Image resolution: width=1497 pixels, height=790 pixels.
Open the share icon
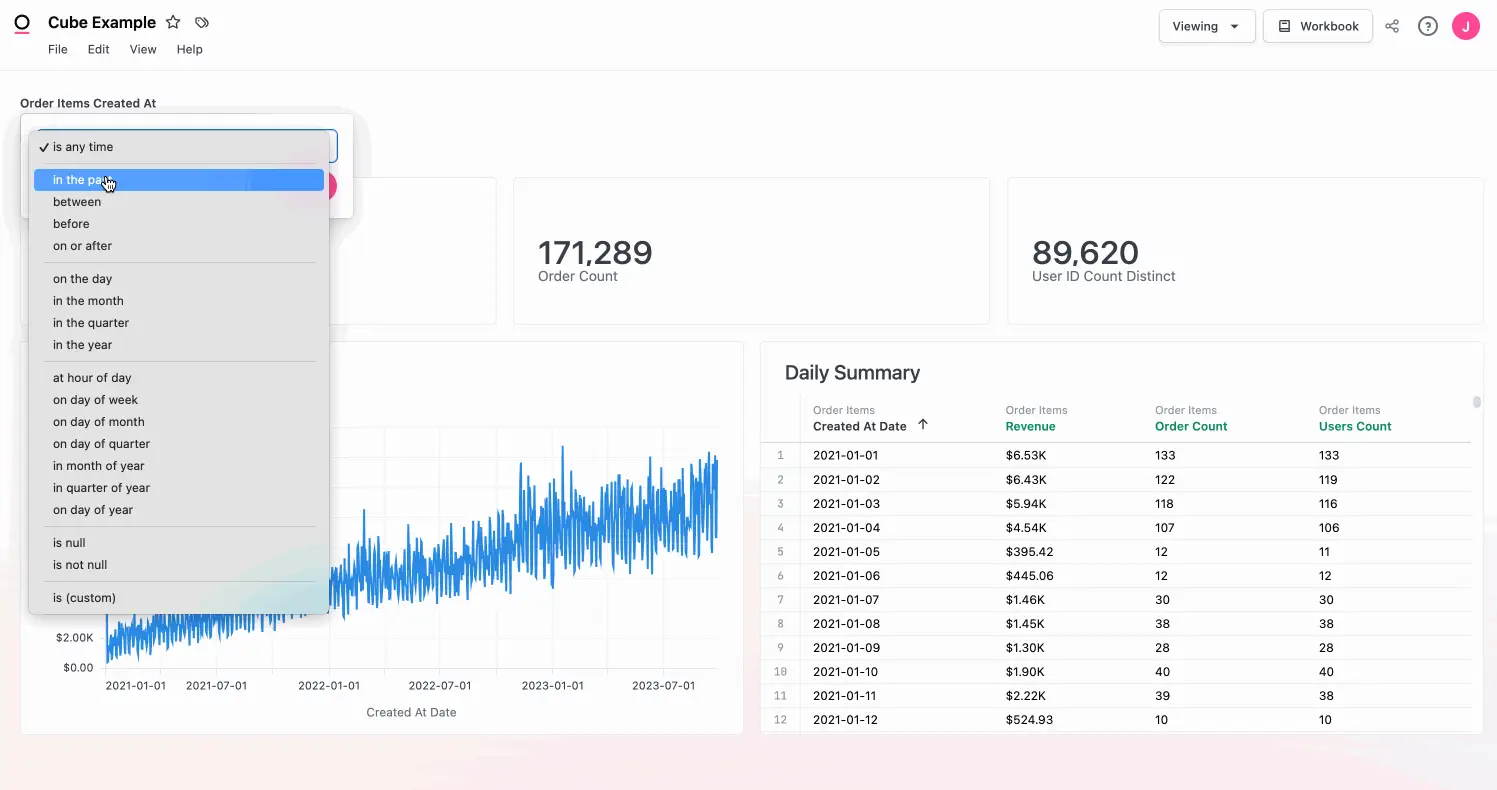[1392, 26]
